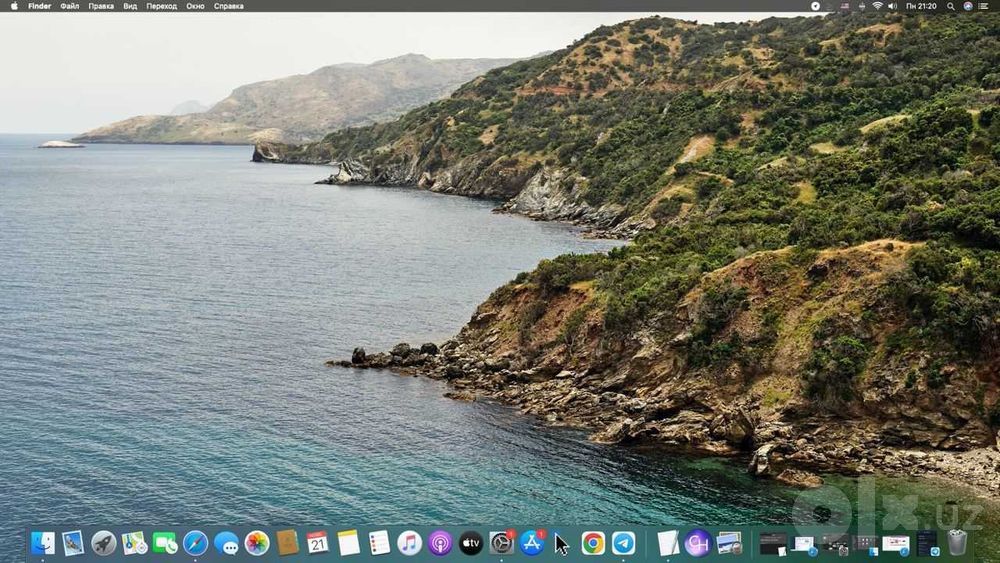1000x563 pixels.
Task: Open Spotlight search magnifier icon
Action: click(950, 6)
